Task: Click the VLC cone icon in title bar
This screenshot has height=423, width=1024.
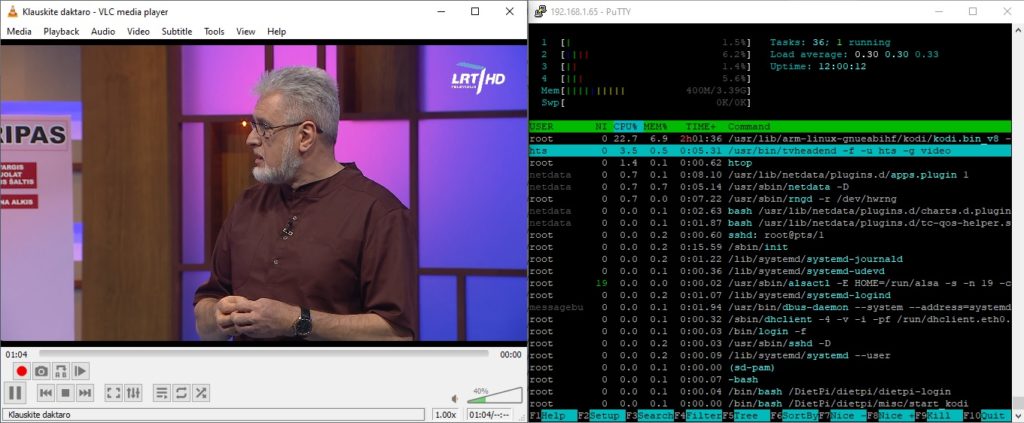Action: 12,11
